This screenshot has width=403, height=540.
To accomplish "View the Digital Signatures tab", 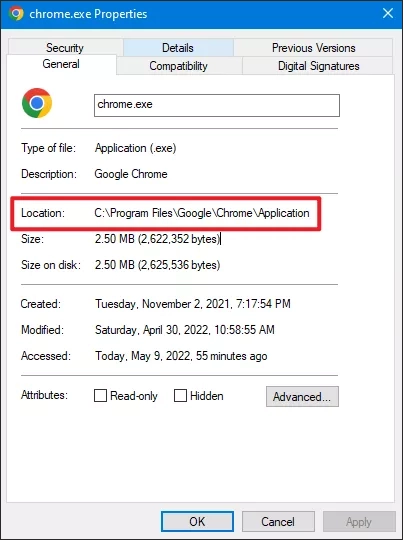I will click(x=319, y=66).
